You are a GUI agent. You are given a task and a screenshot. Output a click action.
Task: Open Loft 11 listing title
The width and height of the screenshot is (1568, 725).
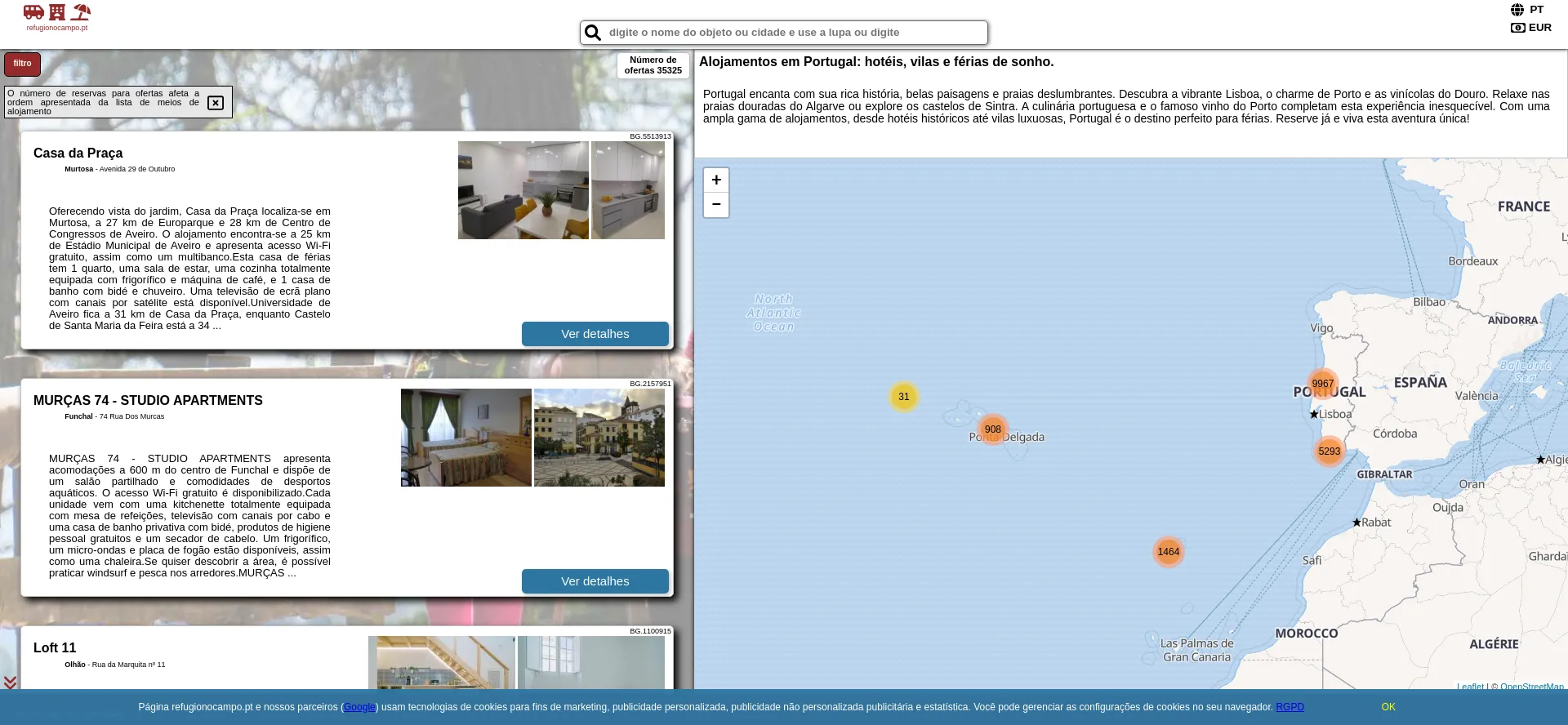click(55, 648)
